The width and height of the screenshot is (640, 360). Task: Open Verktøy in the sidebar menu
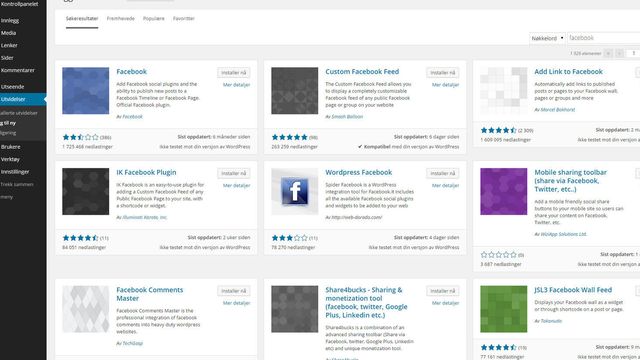(10, 160)
